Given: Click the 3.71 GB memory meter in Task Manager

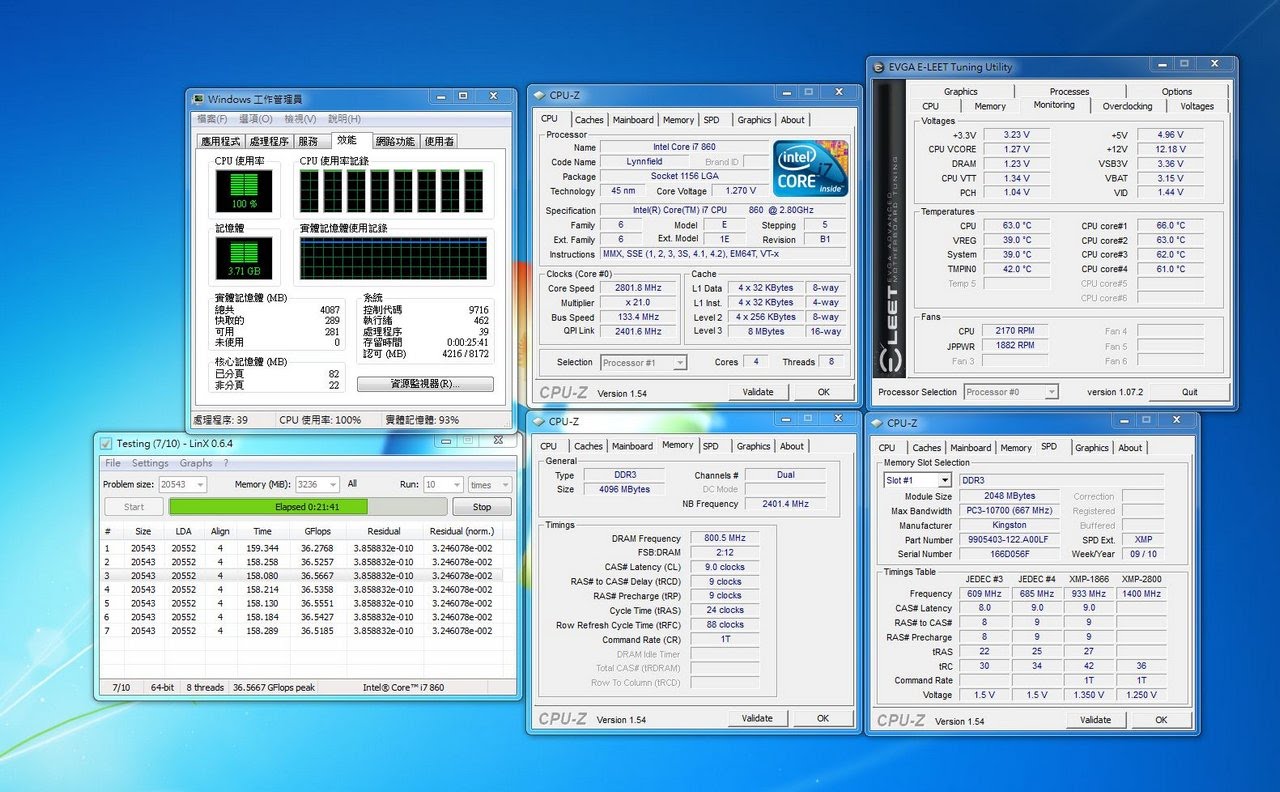Looking at the screenshot, I should [x=244, y=259].
